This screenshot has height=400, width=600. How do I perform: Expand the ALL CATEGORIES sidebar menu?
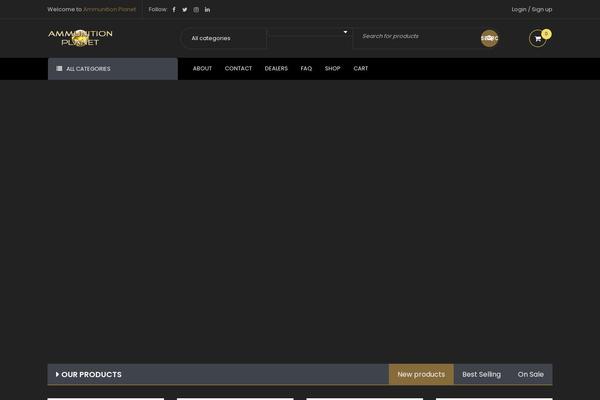pyautogui.click(x=112, y=69)
